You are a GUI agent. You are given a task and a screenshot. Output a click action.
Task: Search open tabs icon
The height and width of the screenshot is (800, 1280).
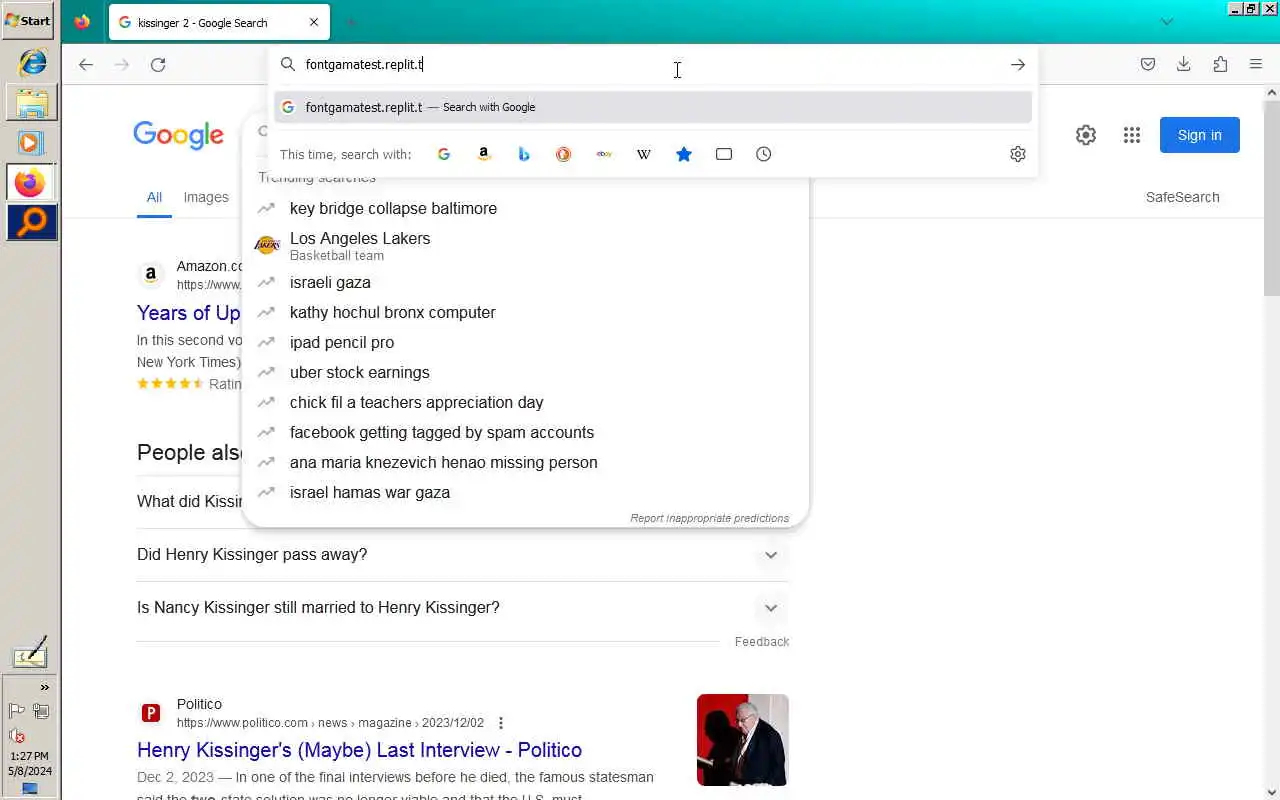coord(724,154)
